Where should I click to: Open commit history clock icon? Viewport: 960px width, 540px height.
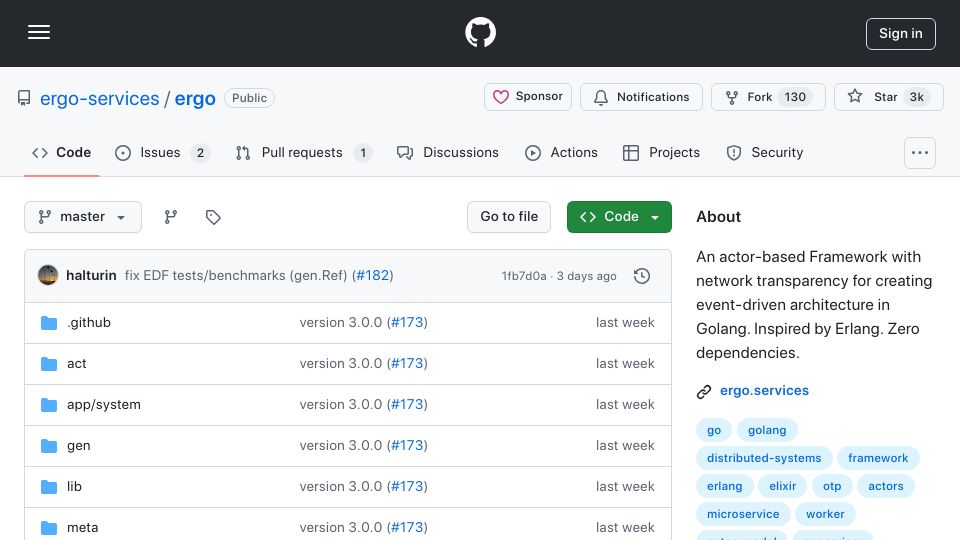642,276
